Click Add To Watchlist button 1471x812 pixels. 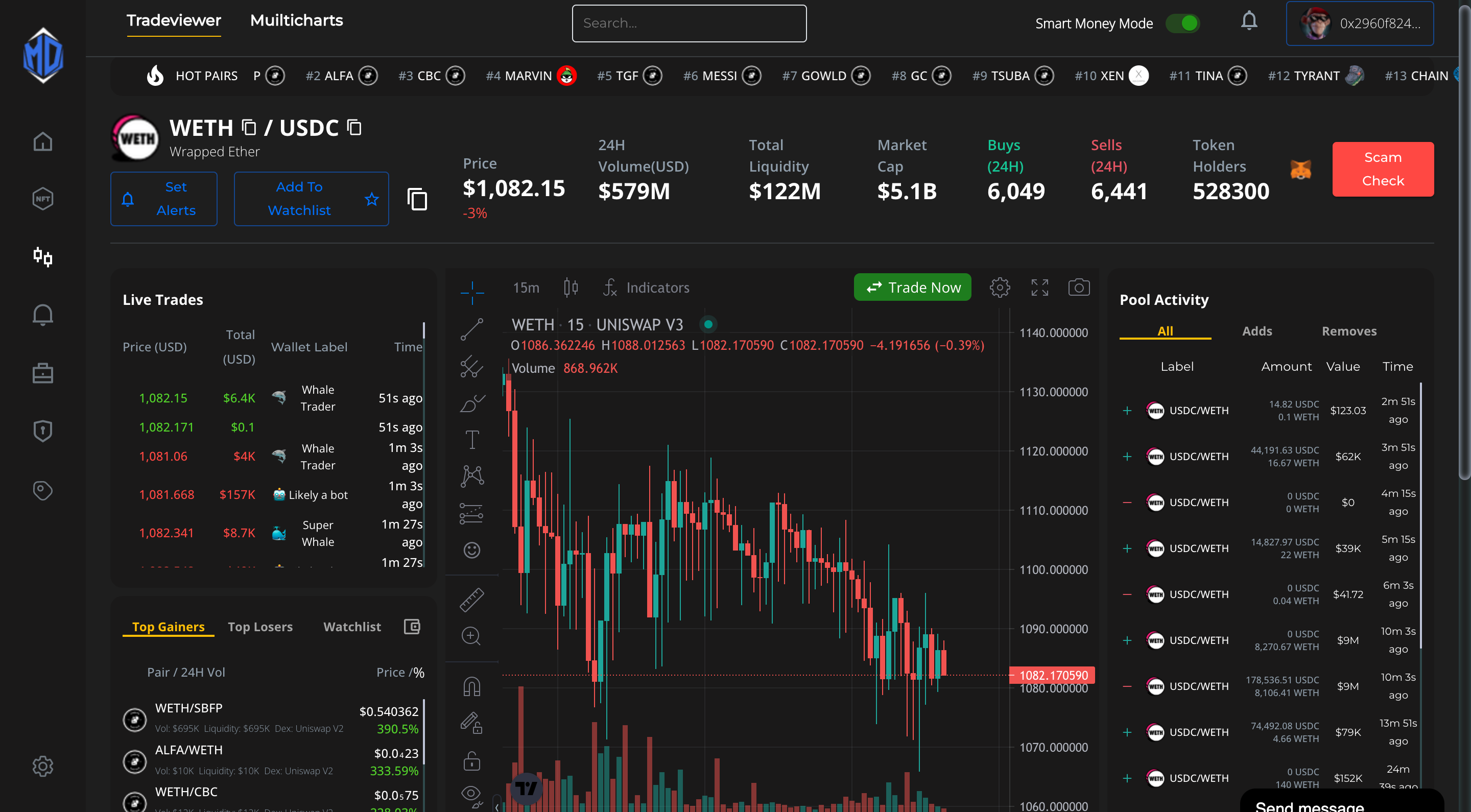(311, 199)
